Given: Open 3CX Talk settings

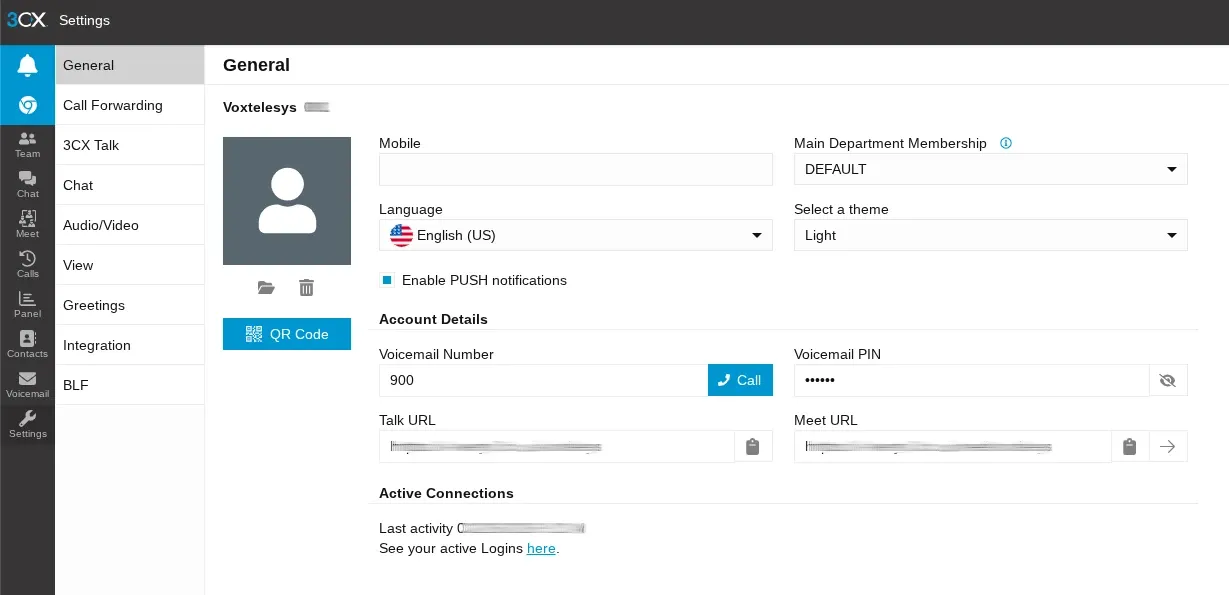Looking at the screenshot, I should coord(130,145).
